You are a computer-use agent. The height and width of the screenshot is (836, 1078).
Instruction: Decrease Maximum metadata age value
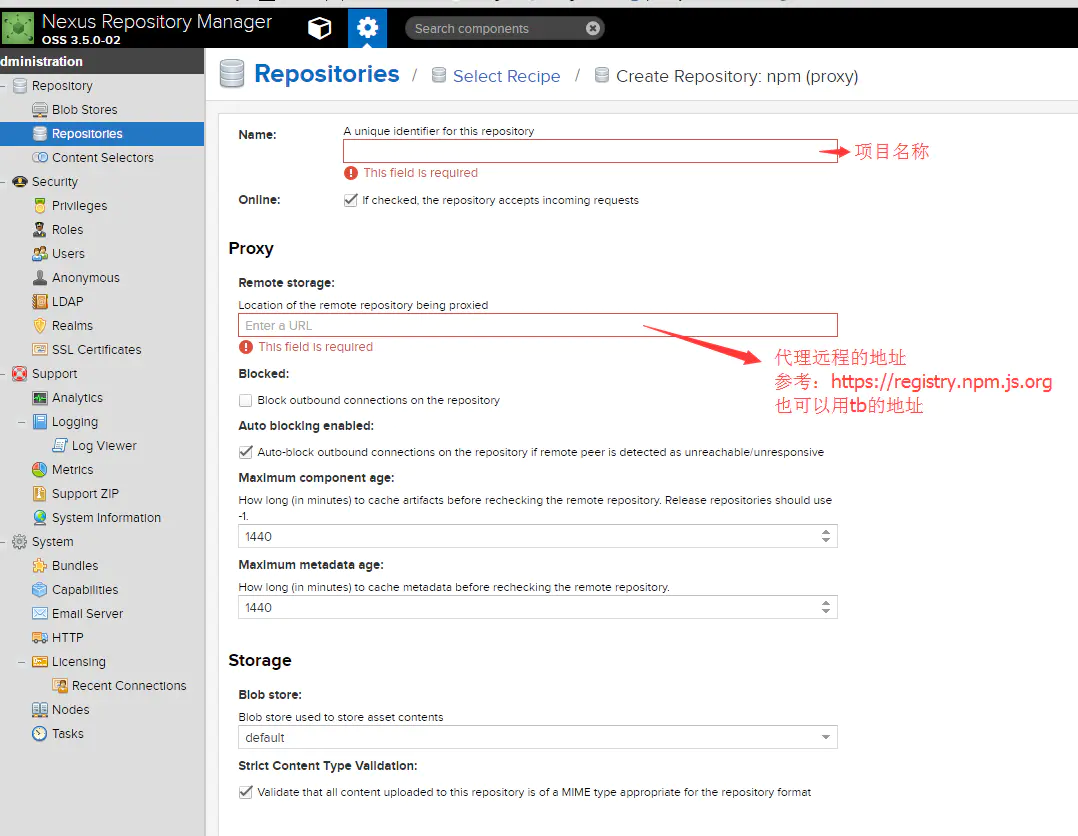coord(826,611)
